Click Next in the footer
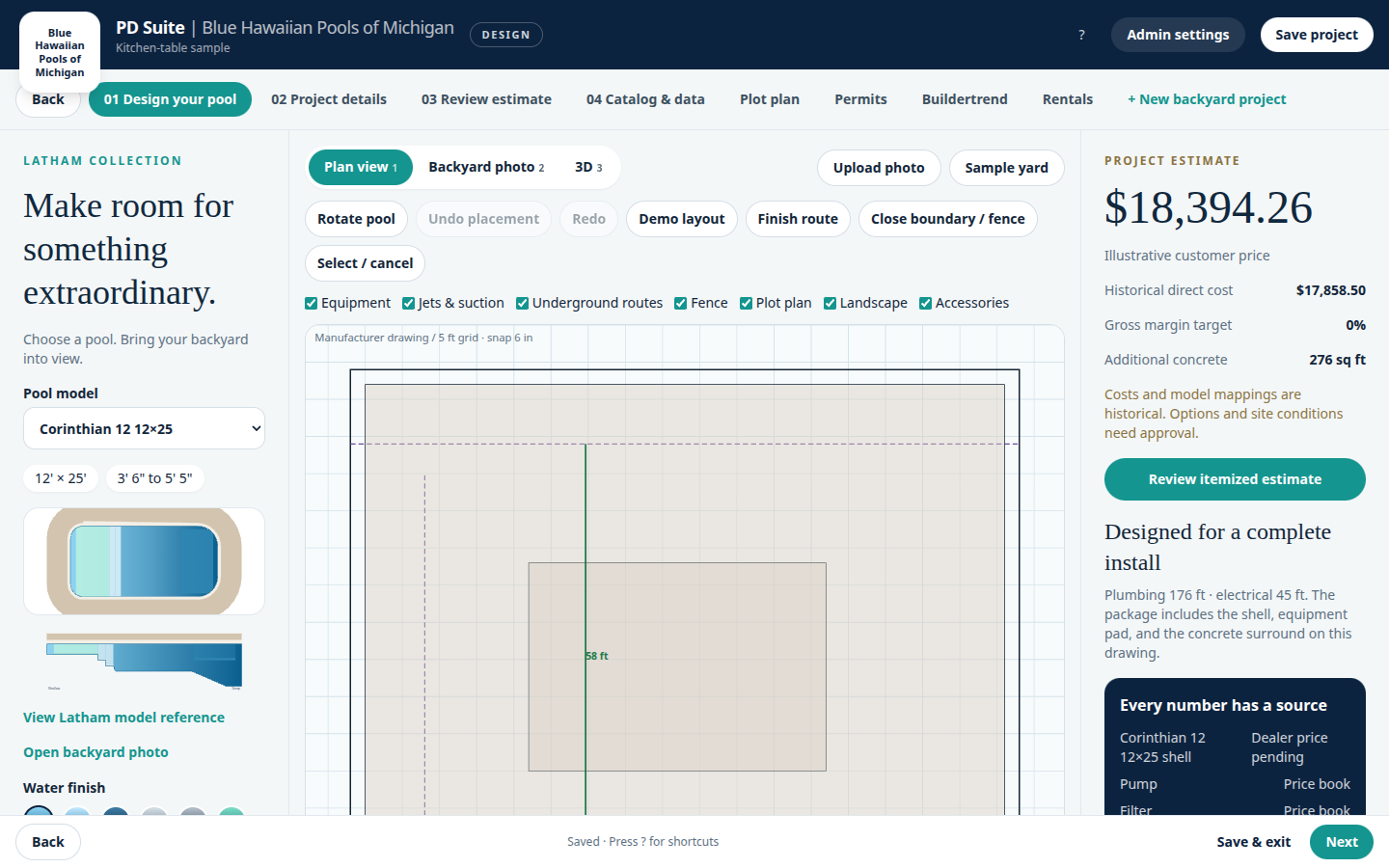 click(x=1342, y=842)
